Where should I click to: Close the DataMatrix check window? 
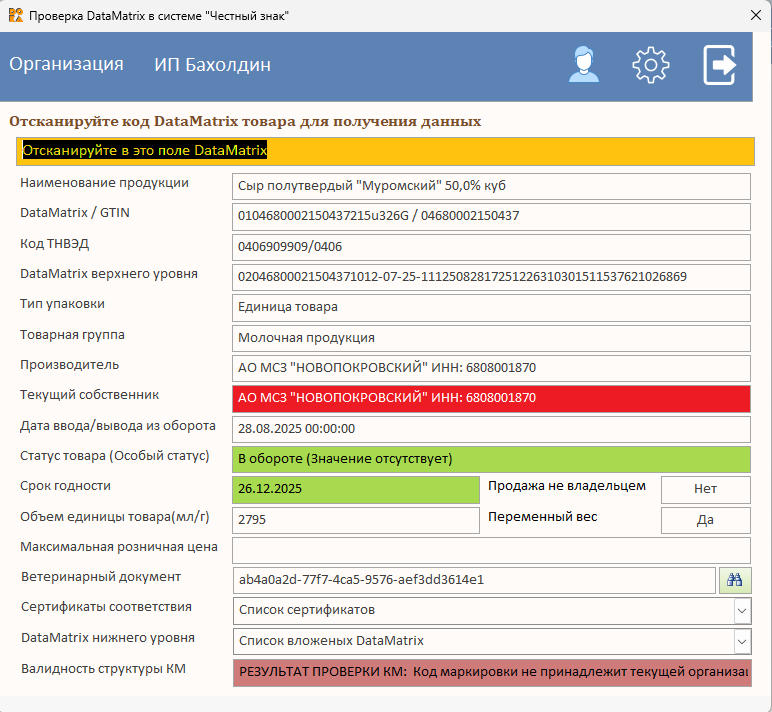pos(756,15)
